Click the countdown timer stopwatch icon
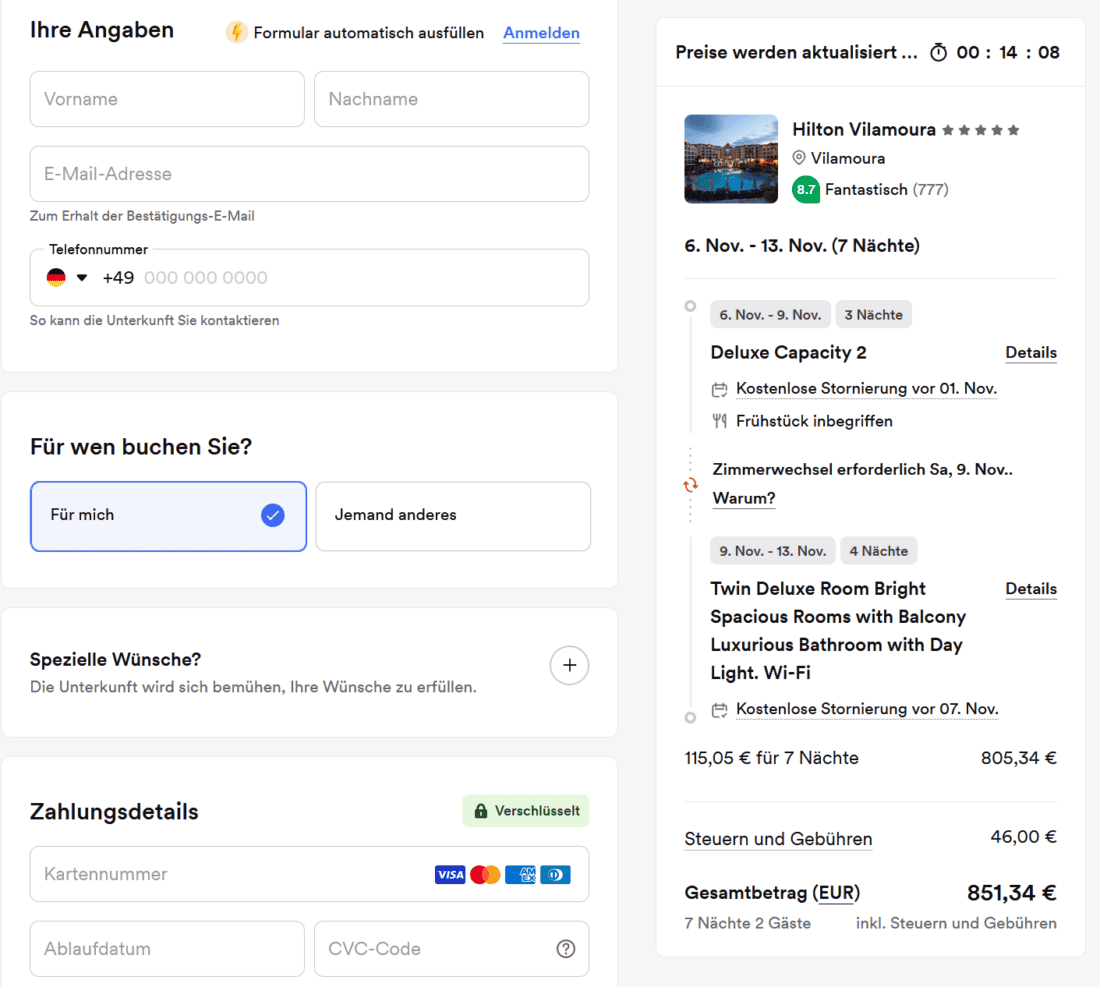1100x987 pixels. point(938,53)
